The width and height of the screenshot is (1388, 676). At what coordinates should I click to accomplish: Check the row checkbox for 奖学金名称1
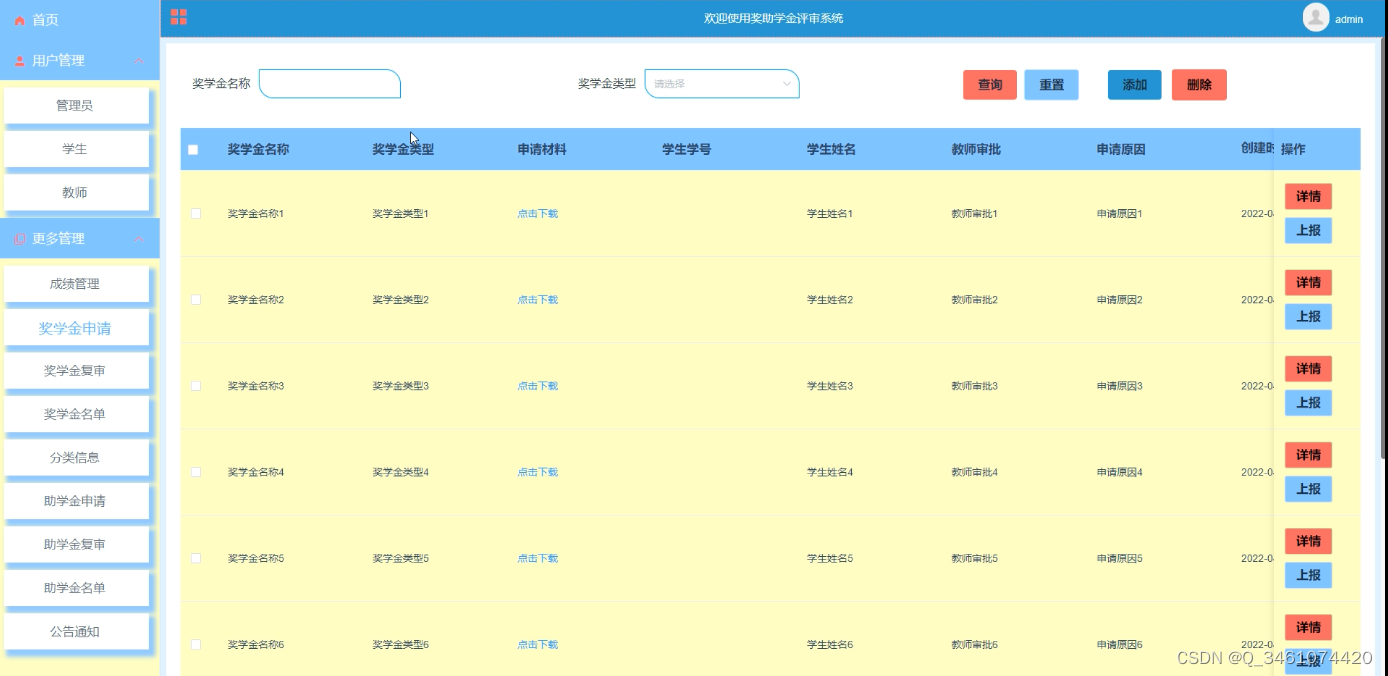click(196, 214)
